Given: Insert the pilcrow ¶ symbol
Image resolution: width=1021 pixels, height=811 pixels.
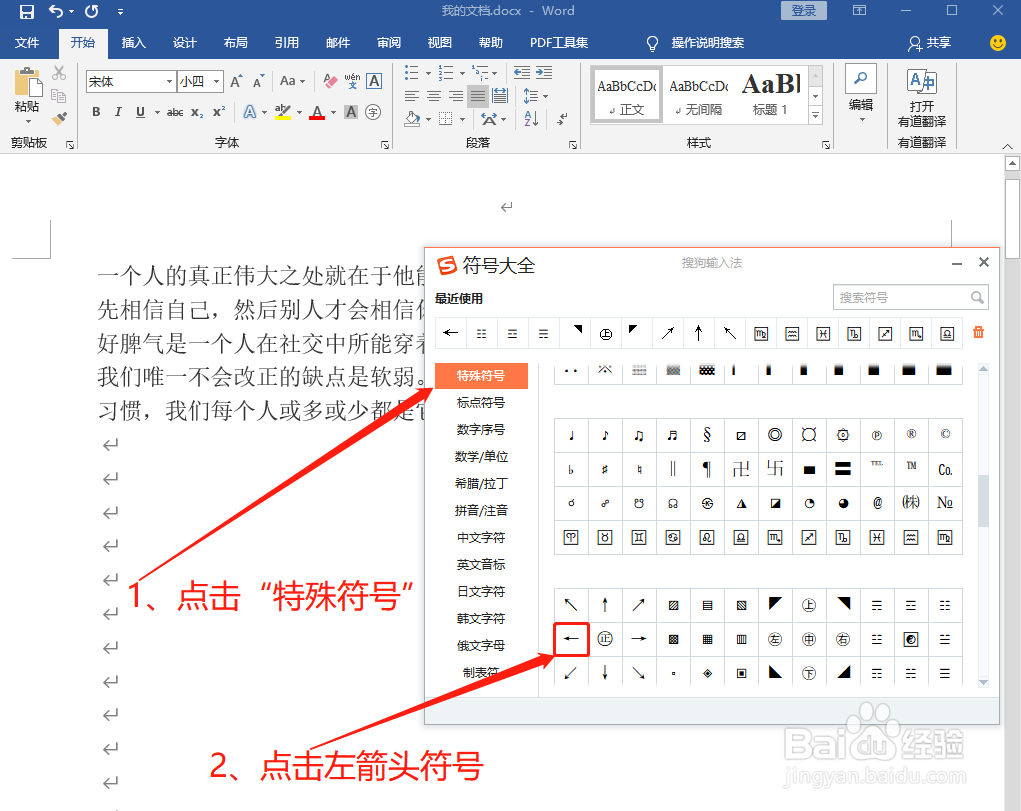Looking at the screenshot, I should [707, 469].
